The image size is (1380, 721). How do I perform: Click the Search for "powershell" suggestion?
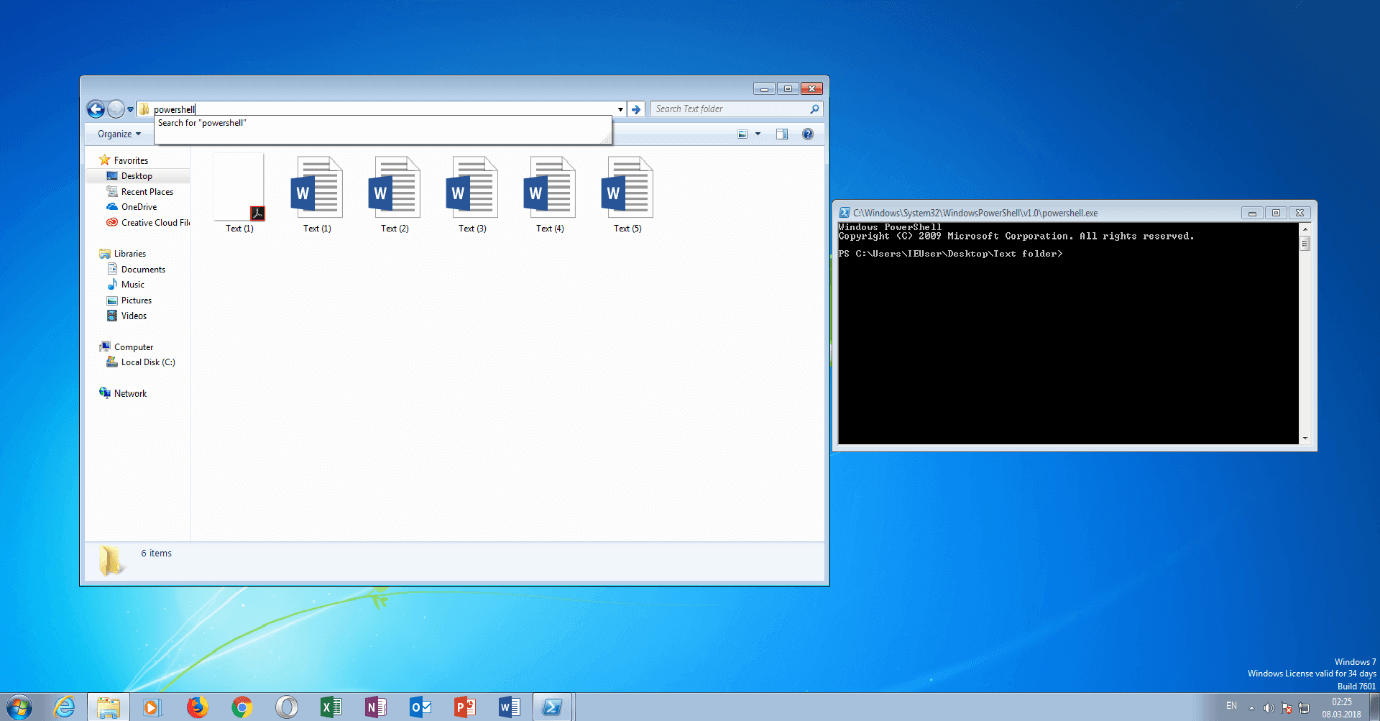coord(202,123)
